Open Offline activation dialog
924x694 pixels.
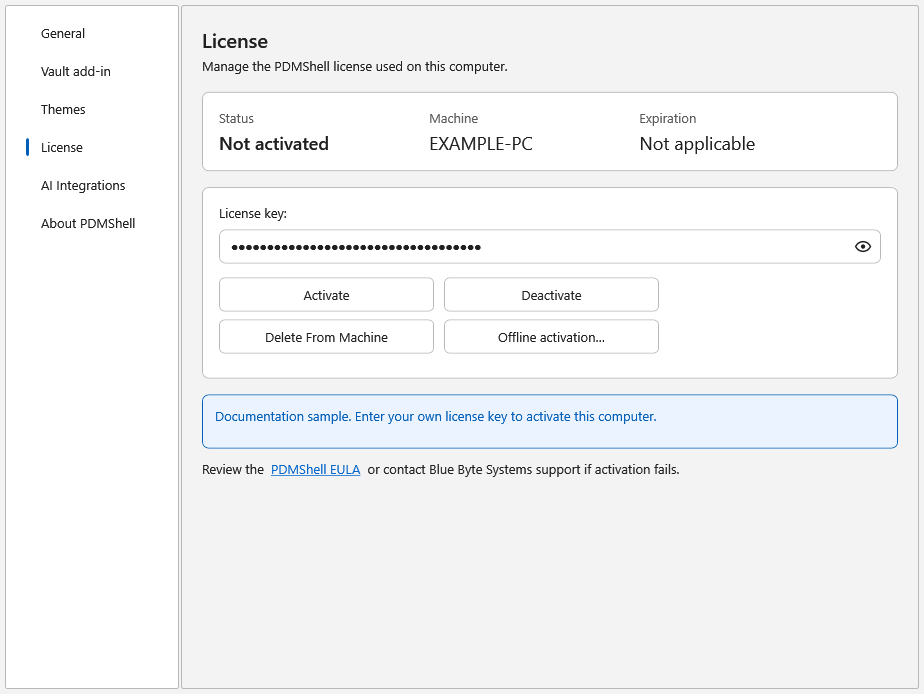pos(551,336)
